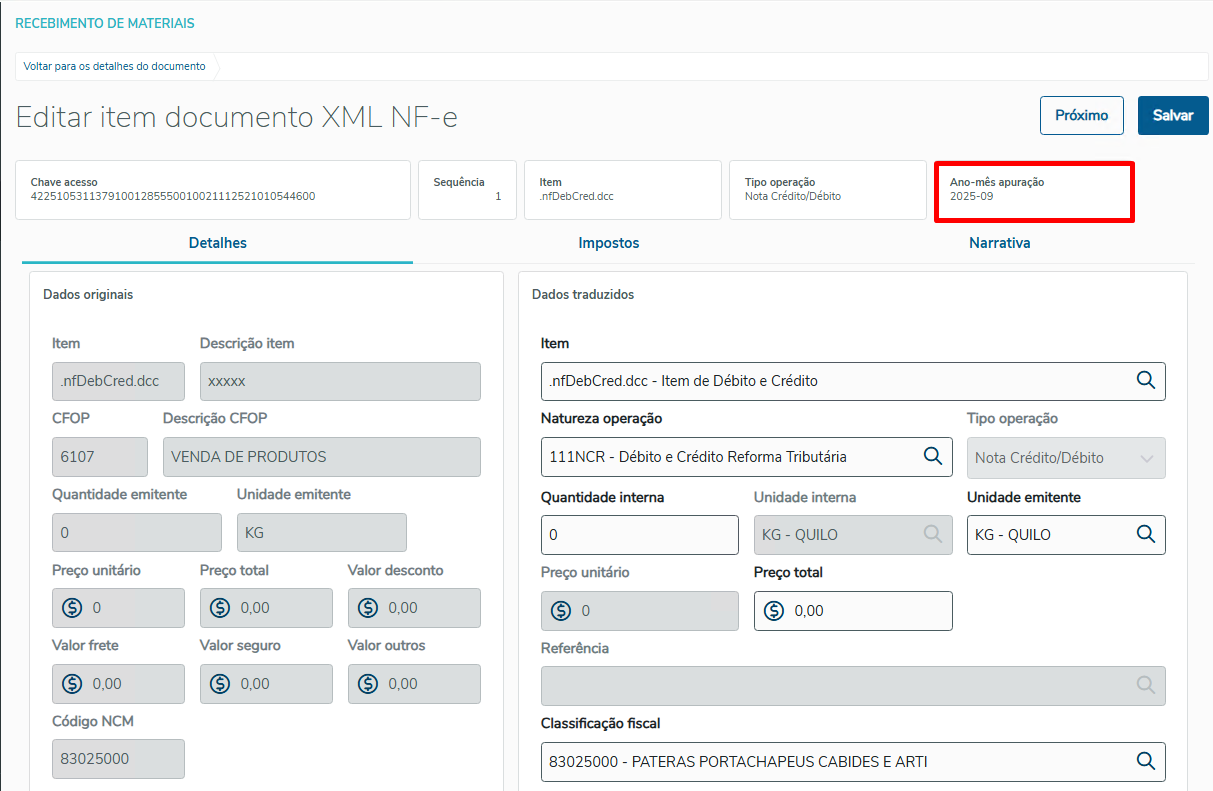Focus the Classificação fiscal text field

830,761
